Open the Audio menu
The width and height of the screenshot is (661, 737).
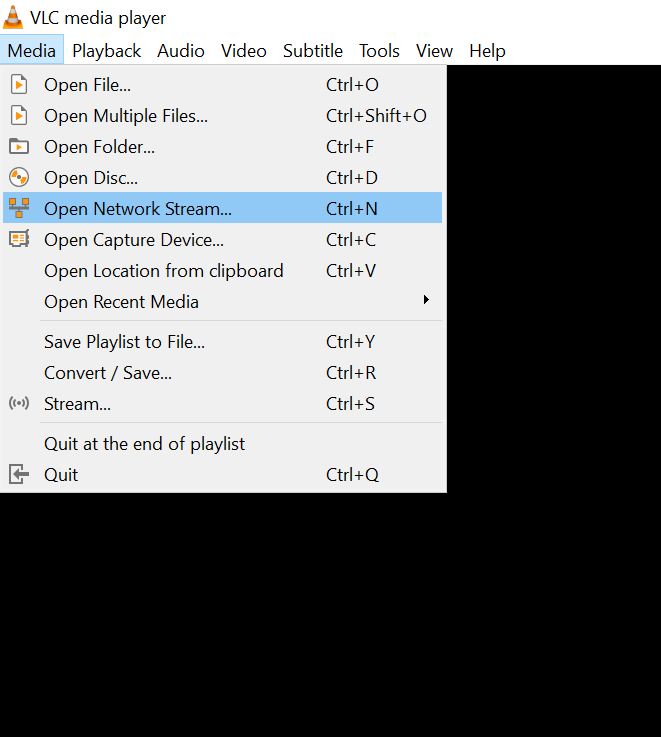coord(181,51)
